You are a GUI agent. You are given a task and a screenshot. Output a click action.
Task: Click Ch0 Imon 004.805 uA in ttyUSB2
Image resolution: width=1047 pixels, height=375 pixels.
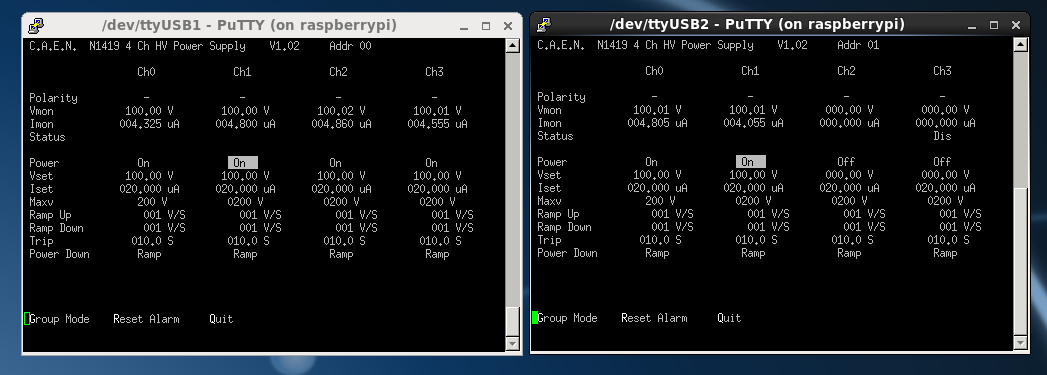pos(658,123)
